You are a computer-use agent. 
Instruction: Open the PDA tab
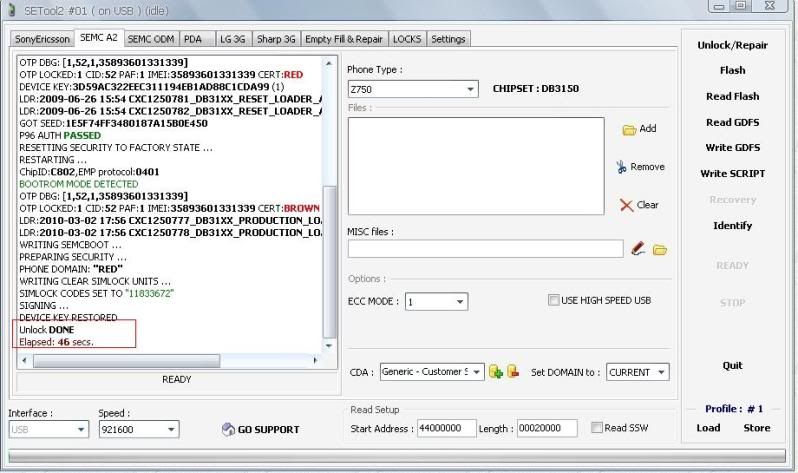(196, 39)
